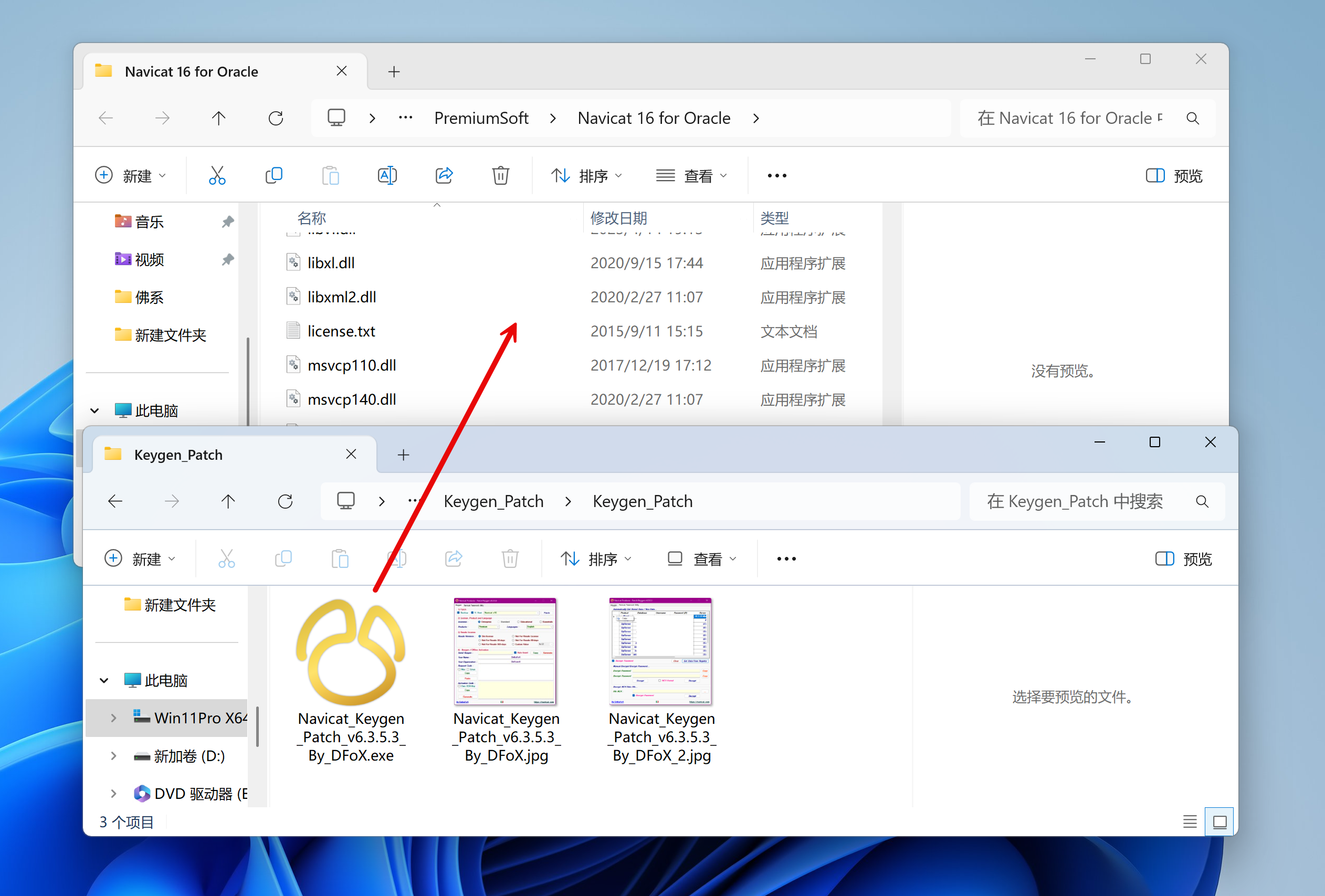
Task: Click PremiumSoft in the address breadcrumb
Action: [x=481, y=119]
